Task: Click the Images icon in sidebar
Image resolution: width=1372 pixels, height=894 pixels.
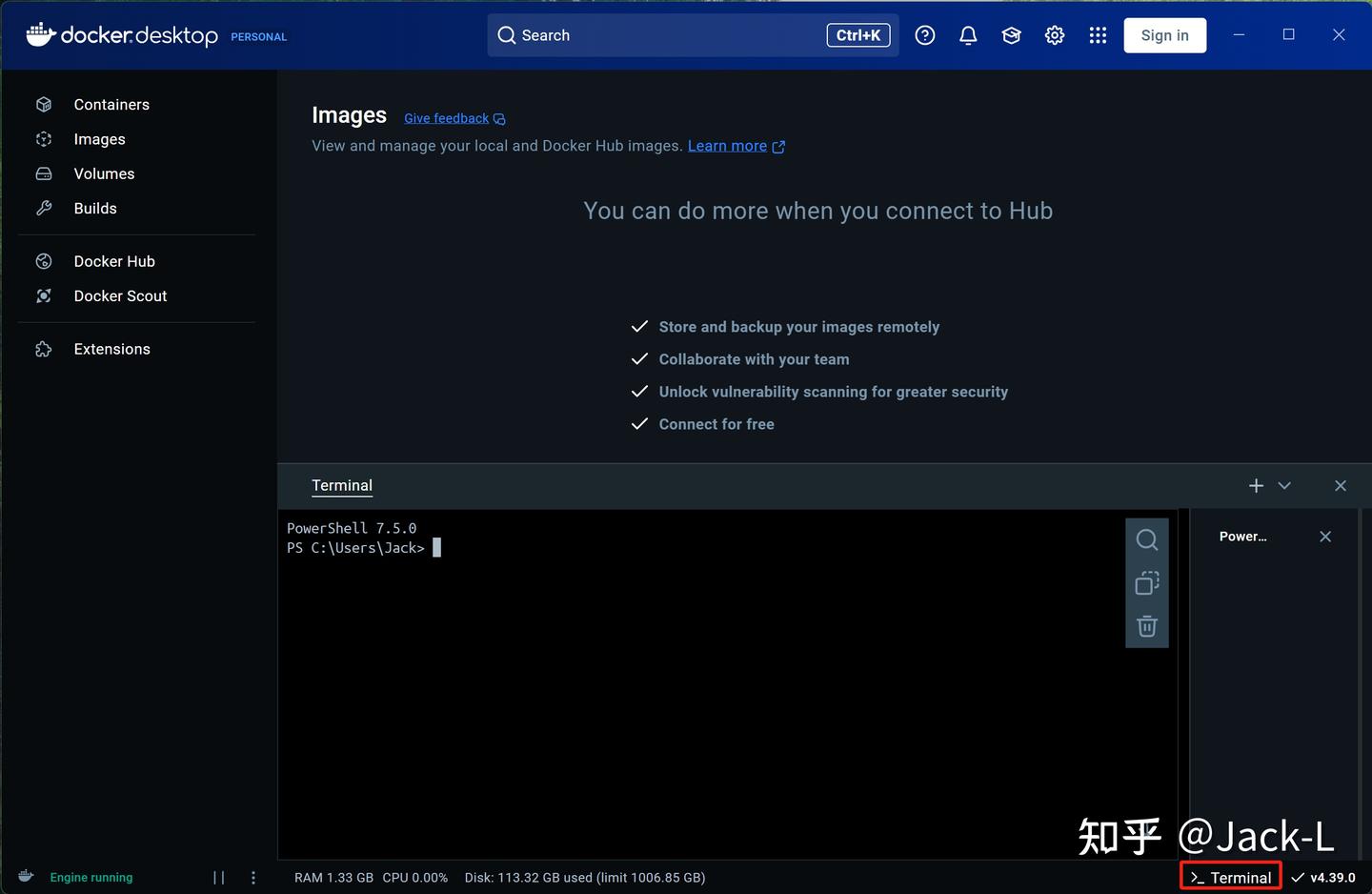Action: 44,139
